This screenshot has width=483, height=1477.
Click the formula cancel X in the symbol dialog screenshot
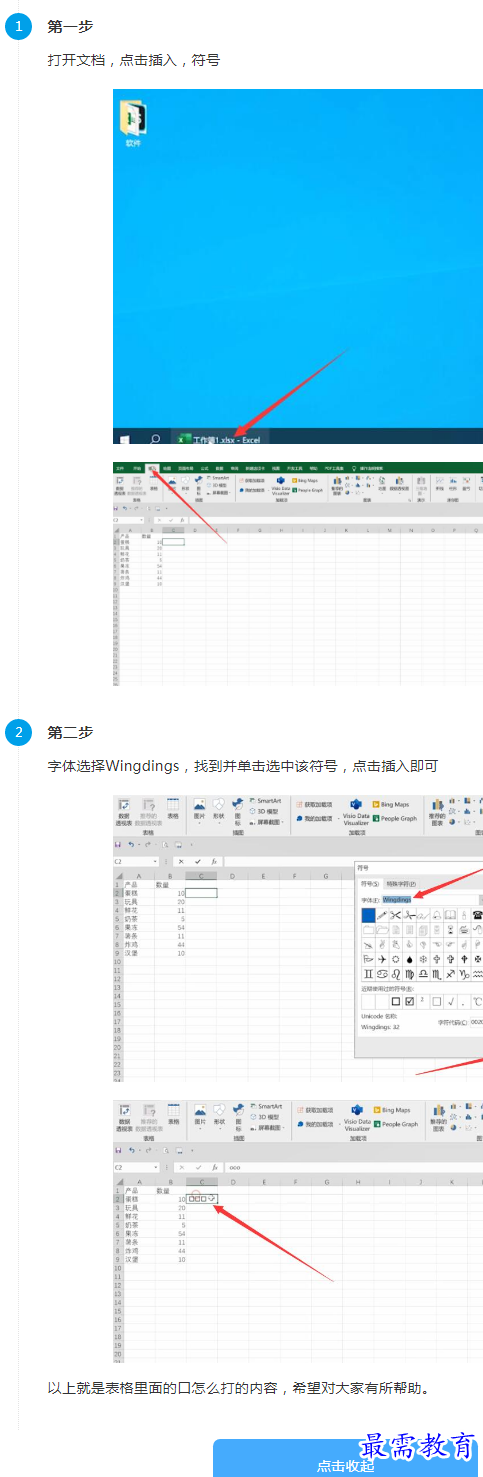pyautogui.click(x=180, y=861)
